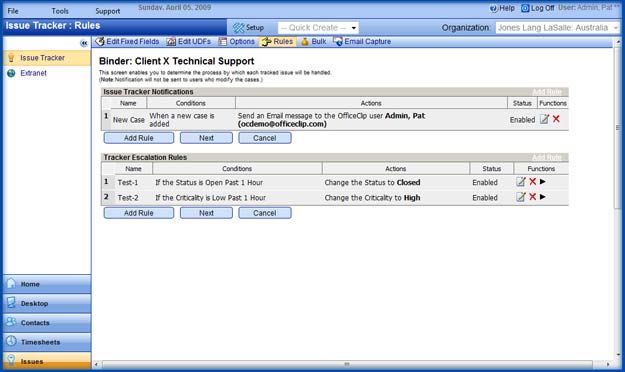Delete the Test-1 escalation rule

[533, 181]
